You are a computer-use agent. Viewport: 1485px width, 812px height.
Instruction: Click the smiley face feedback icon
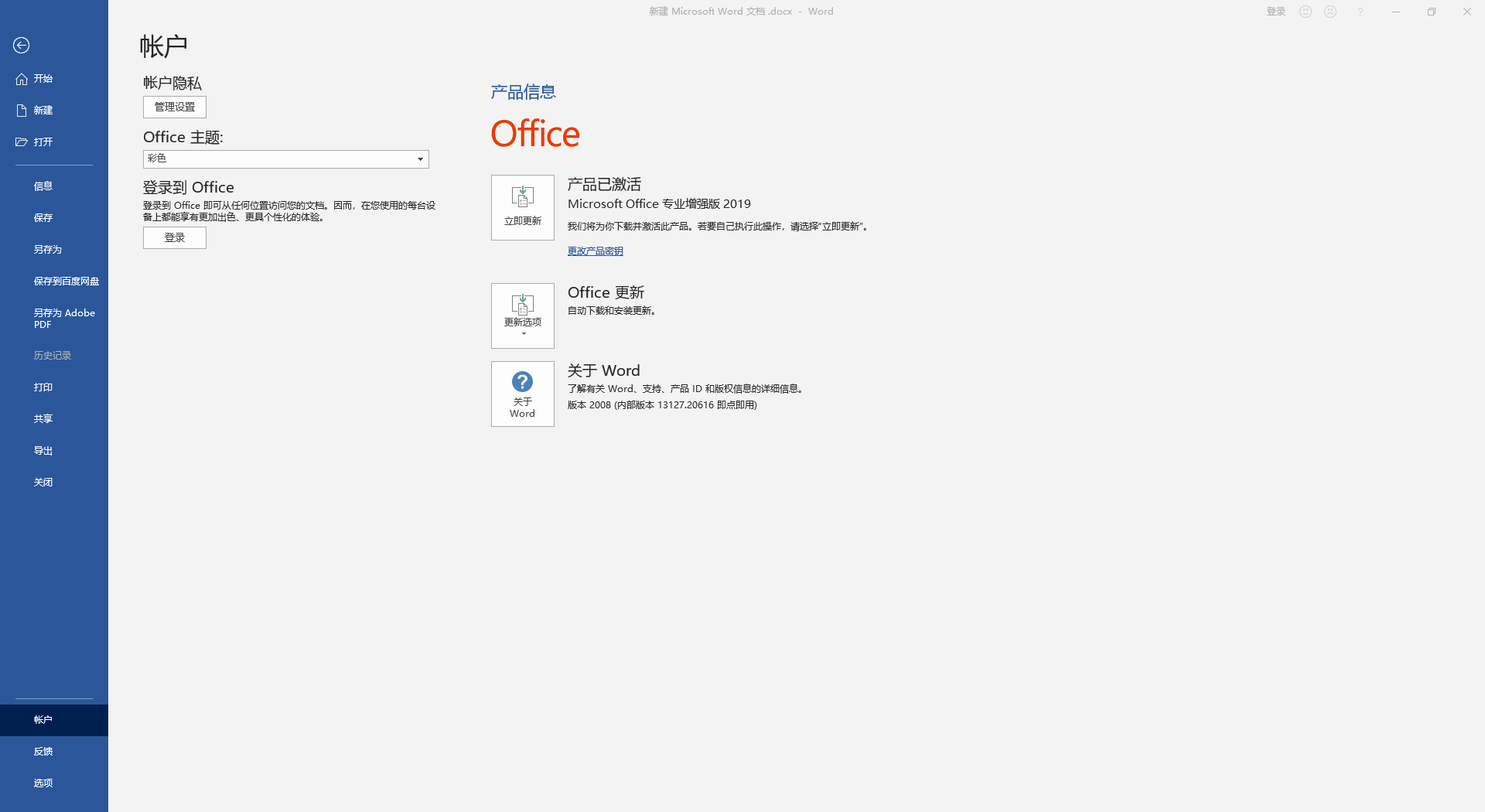click(1306, 12)
